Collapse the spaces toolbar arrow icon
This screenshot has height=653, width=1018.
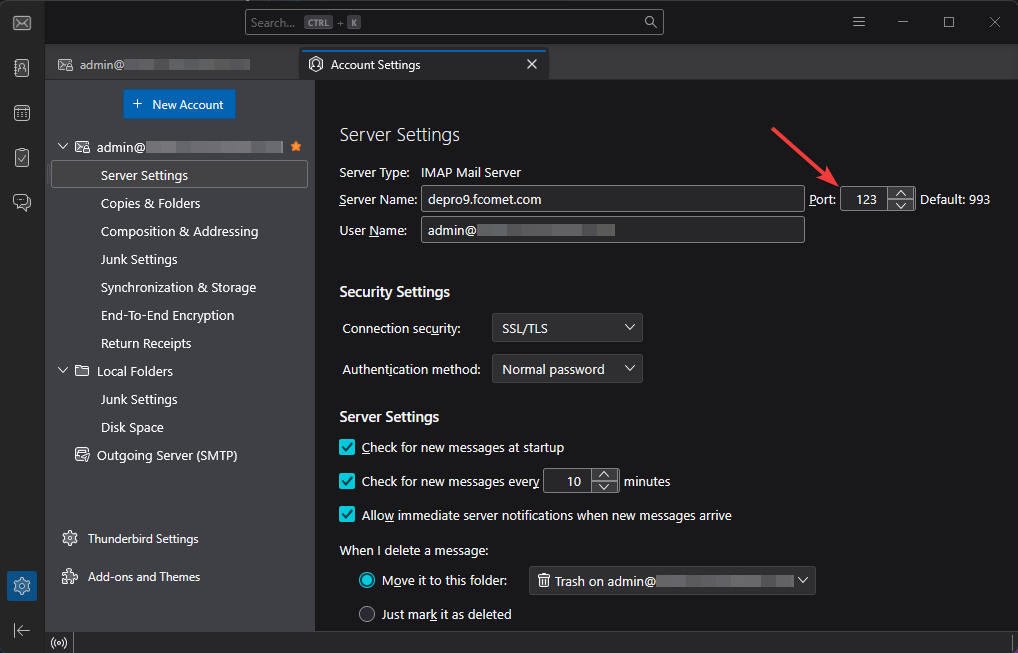(x=21, y=630)
